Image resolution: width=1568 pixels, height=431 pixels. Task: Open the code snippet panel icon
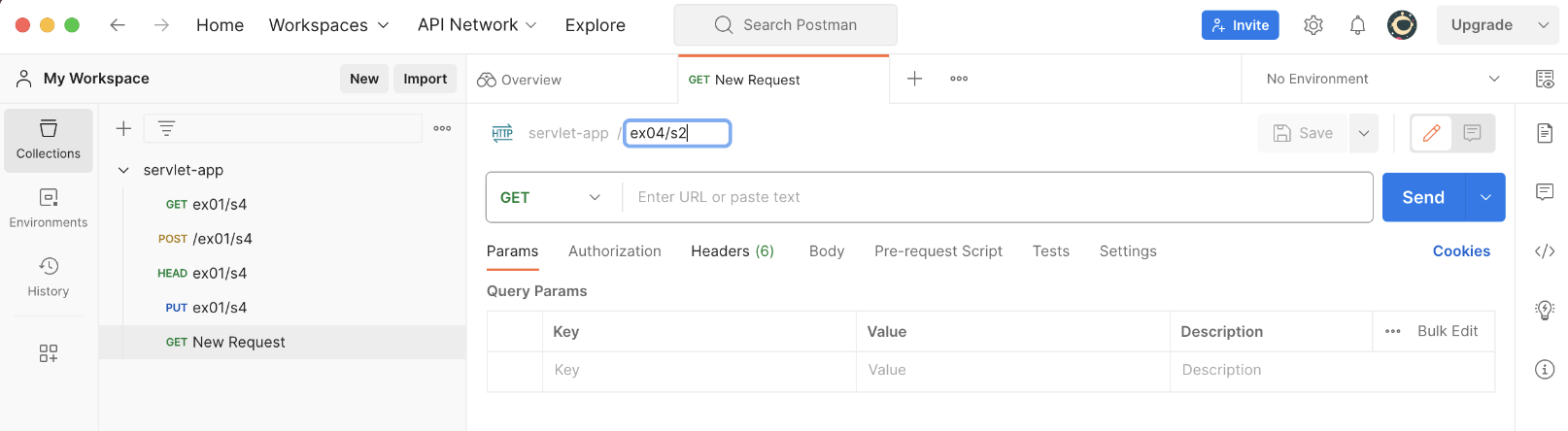point(1545,251)
